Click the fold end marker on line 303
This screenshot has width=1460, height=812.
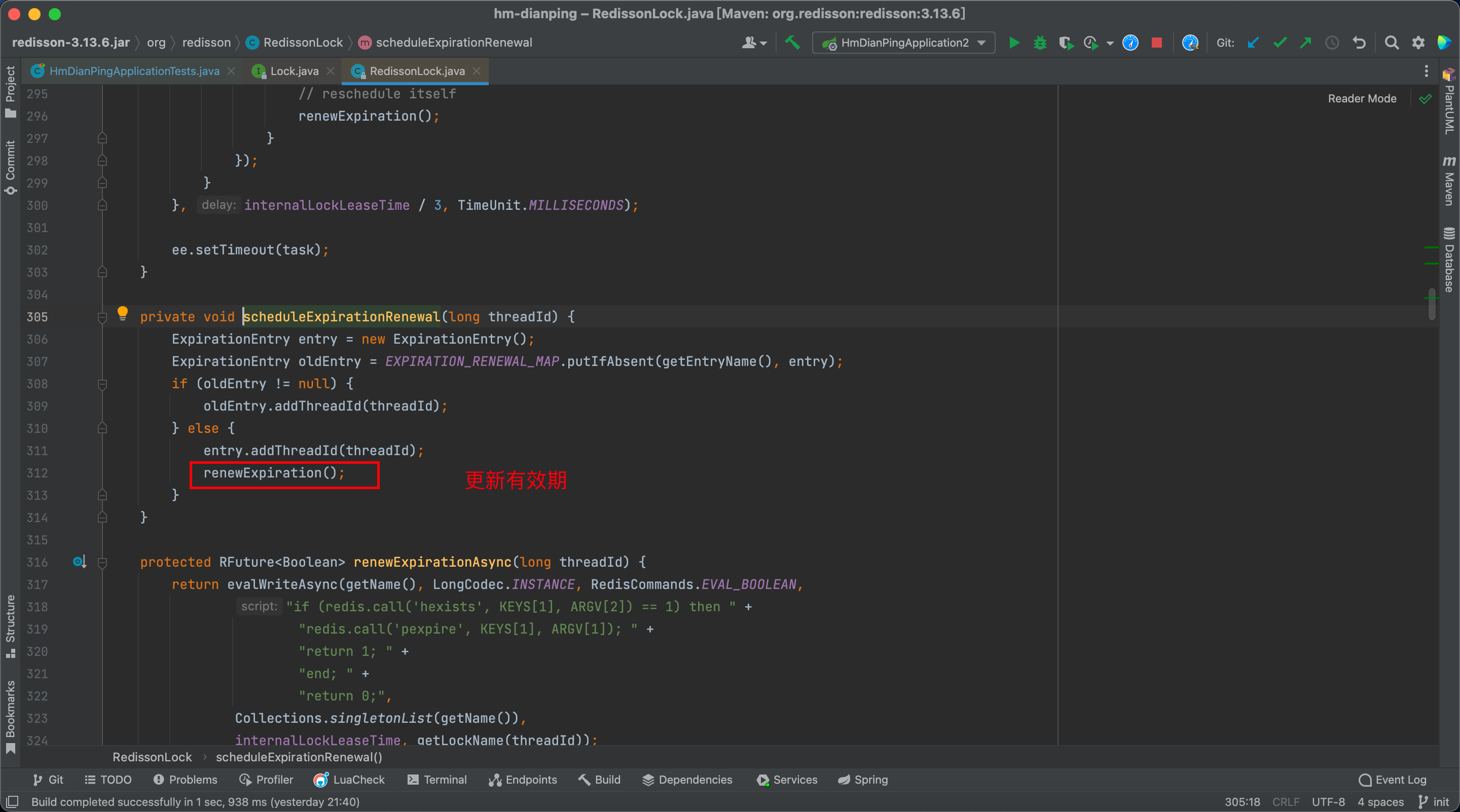pos(102,273)
